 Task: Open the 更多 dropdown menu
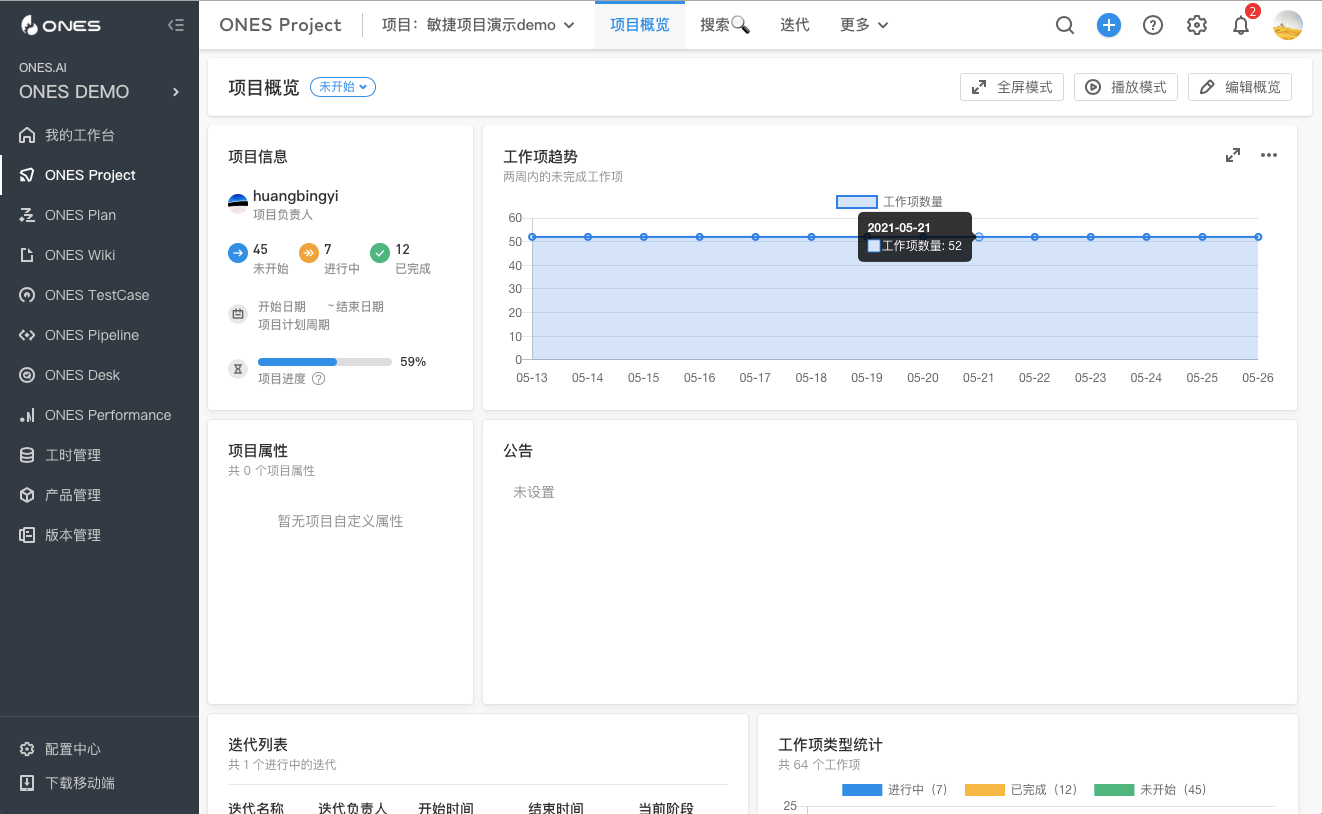tap(862, 25)
